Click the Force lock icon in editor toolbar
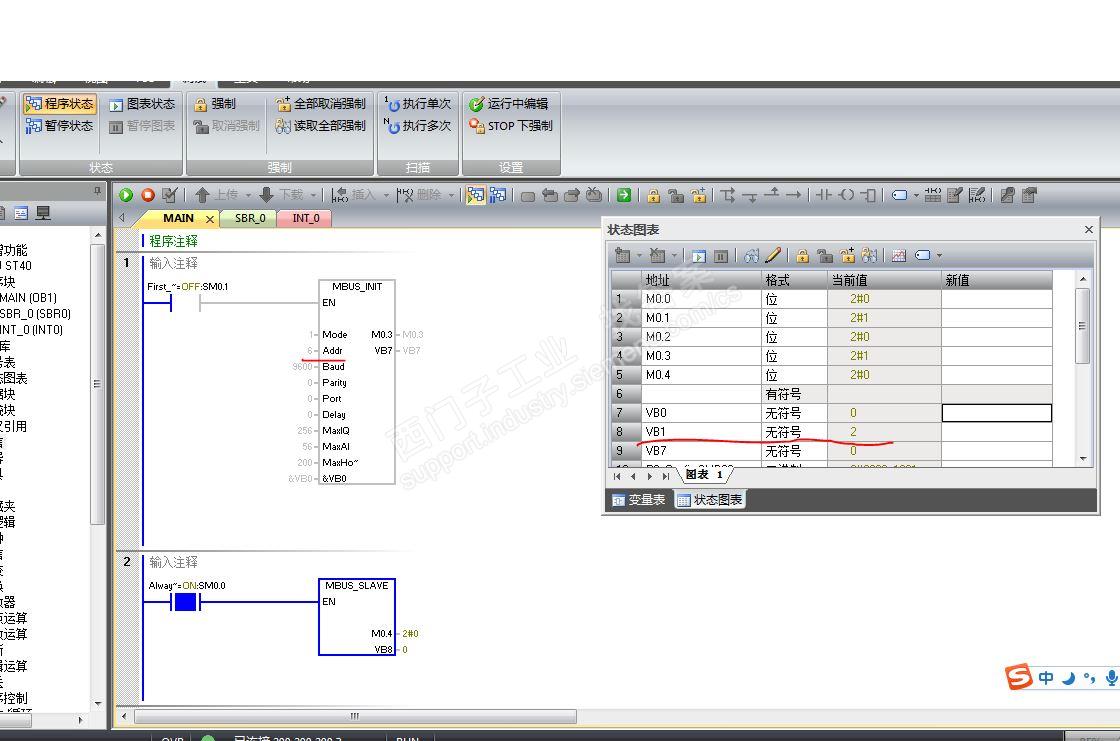Image resolution: width=1120 pixels, height=741 pixels. [653, 195]
